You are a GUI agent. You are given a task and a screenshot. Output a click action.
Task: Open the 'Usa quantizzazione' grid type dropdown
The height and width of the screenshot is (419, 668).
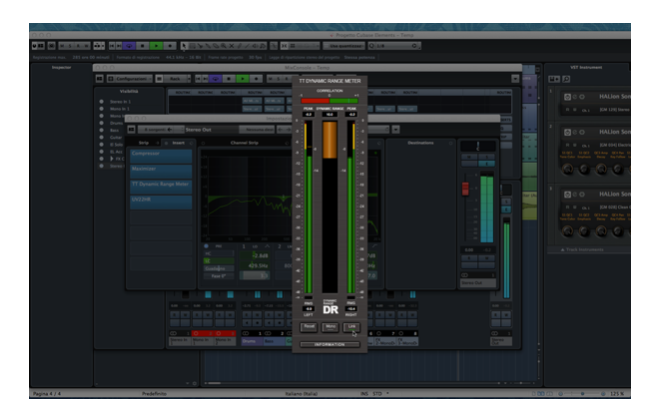tap(344, 46)
